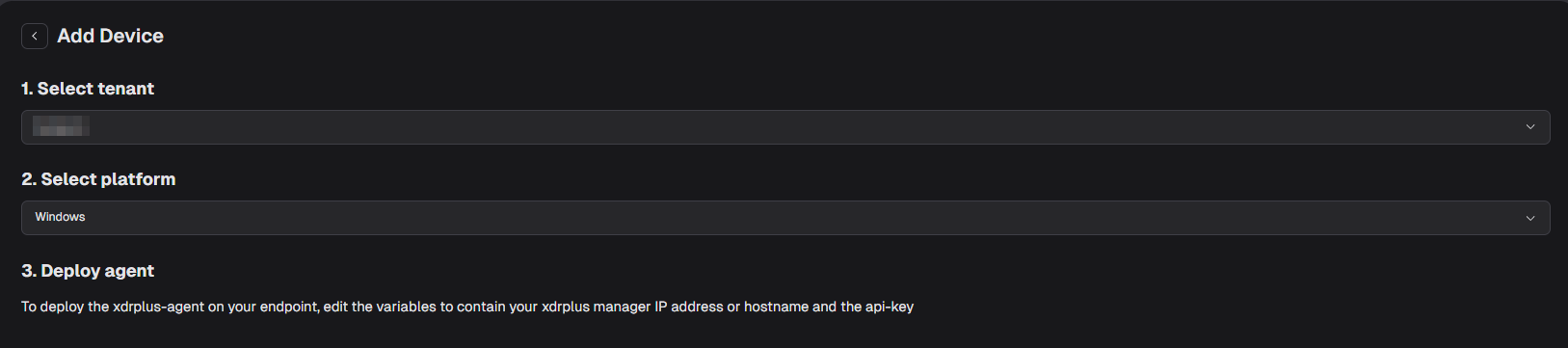Click the word 'api-key' ending the instructions
The height and width of the screenshot is (348, 1568).
(890, 307)
